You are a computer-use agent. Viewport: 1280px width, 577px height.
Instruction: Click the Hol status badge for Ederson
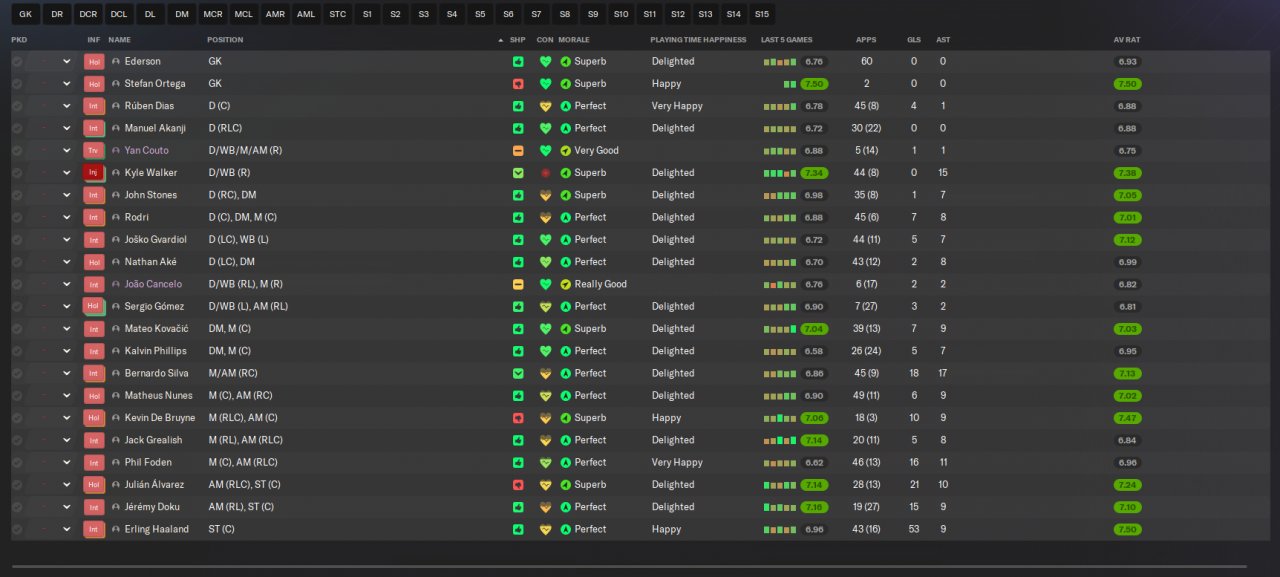point(94,61)
